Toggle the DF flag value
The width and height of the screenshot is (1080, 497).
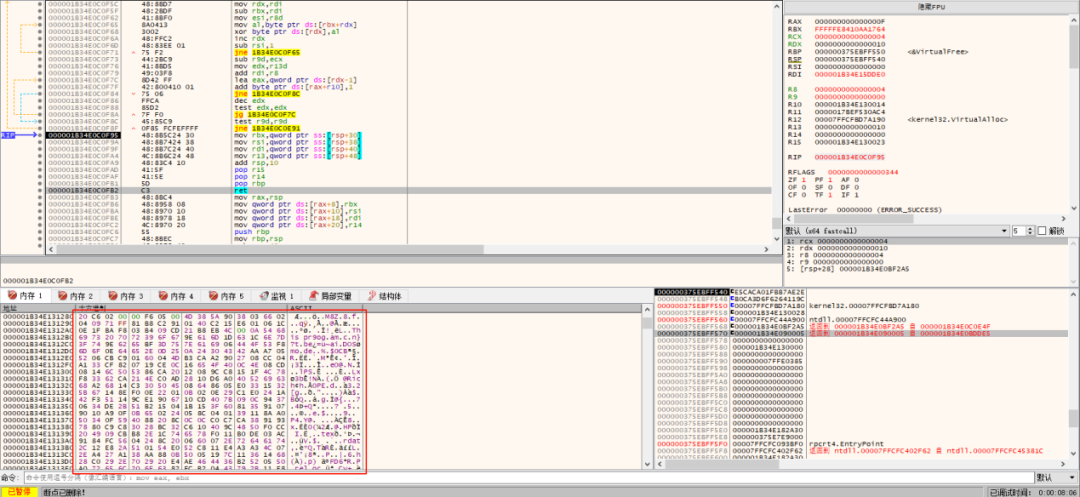tap(858, 187)
